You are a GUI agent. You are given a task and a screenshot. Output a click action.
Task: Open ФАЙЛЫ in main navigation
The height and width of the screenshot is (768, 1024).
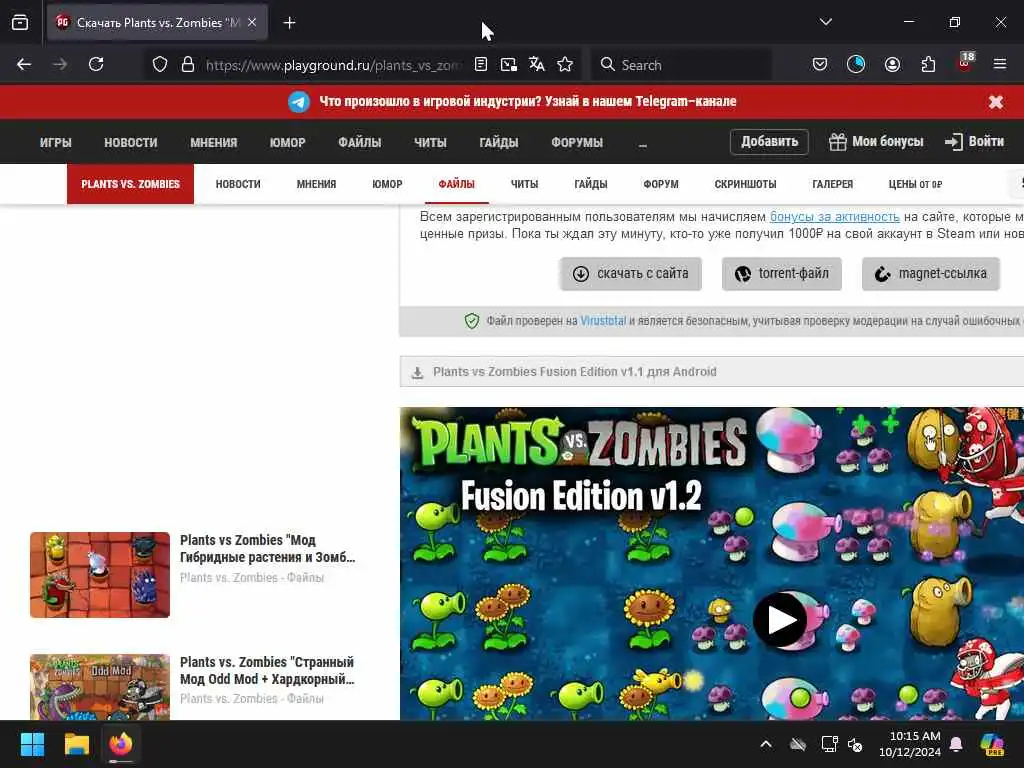point(360,142)
